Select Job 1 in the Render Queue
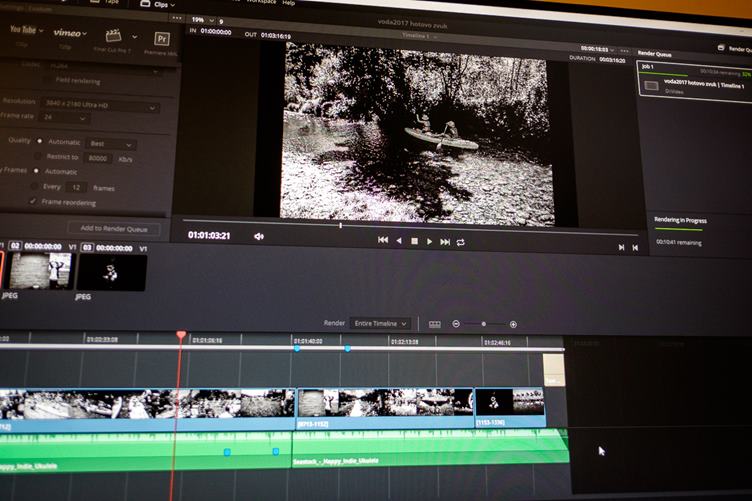752x501 pixels. pos(693,81)
